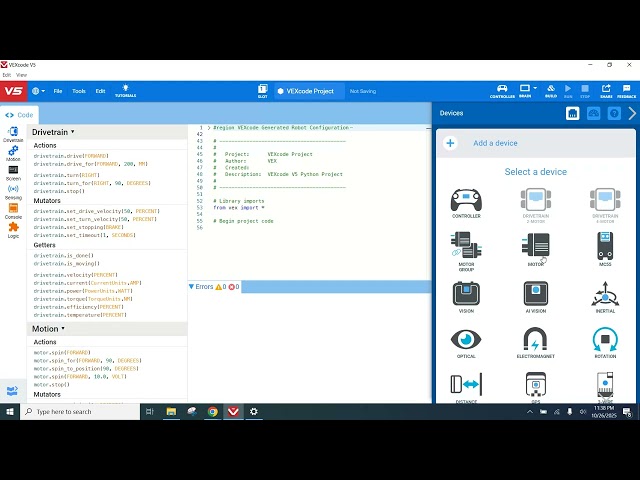This screenshot has width=640, height=480.
Task: Click the VEXcode Project name
Action: tap(310, 91)
